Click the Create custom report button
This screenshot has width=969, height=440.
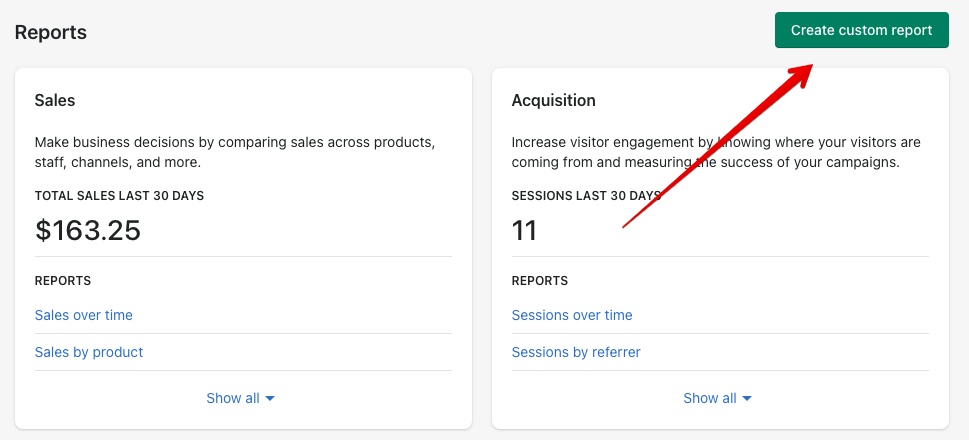(861, 30)
